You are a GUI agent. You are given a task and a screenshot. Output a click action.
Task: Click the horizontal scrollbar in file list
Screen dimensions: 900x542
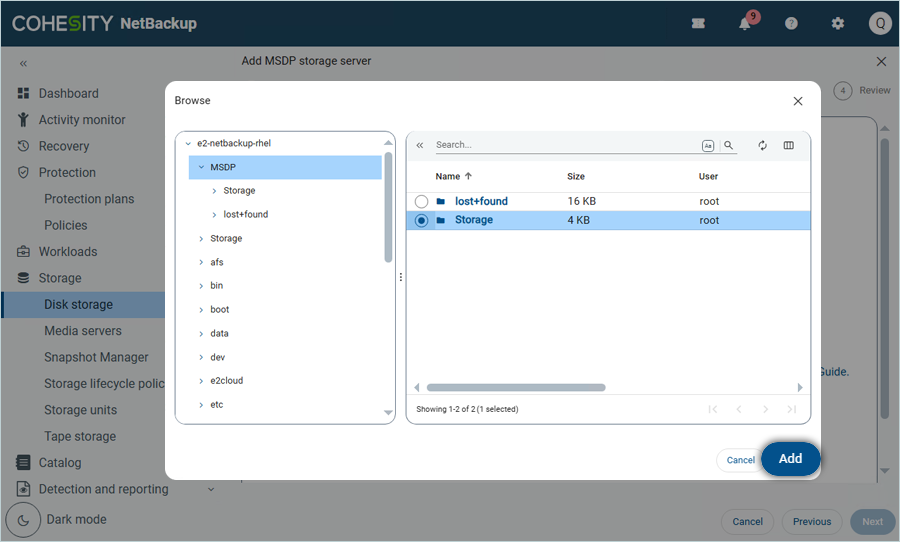[516, 387]
